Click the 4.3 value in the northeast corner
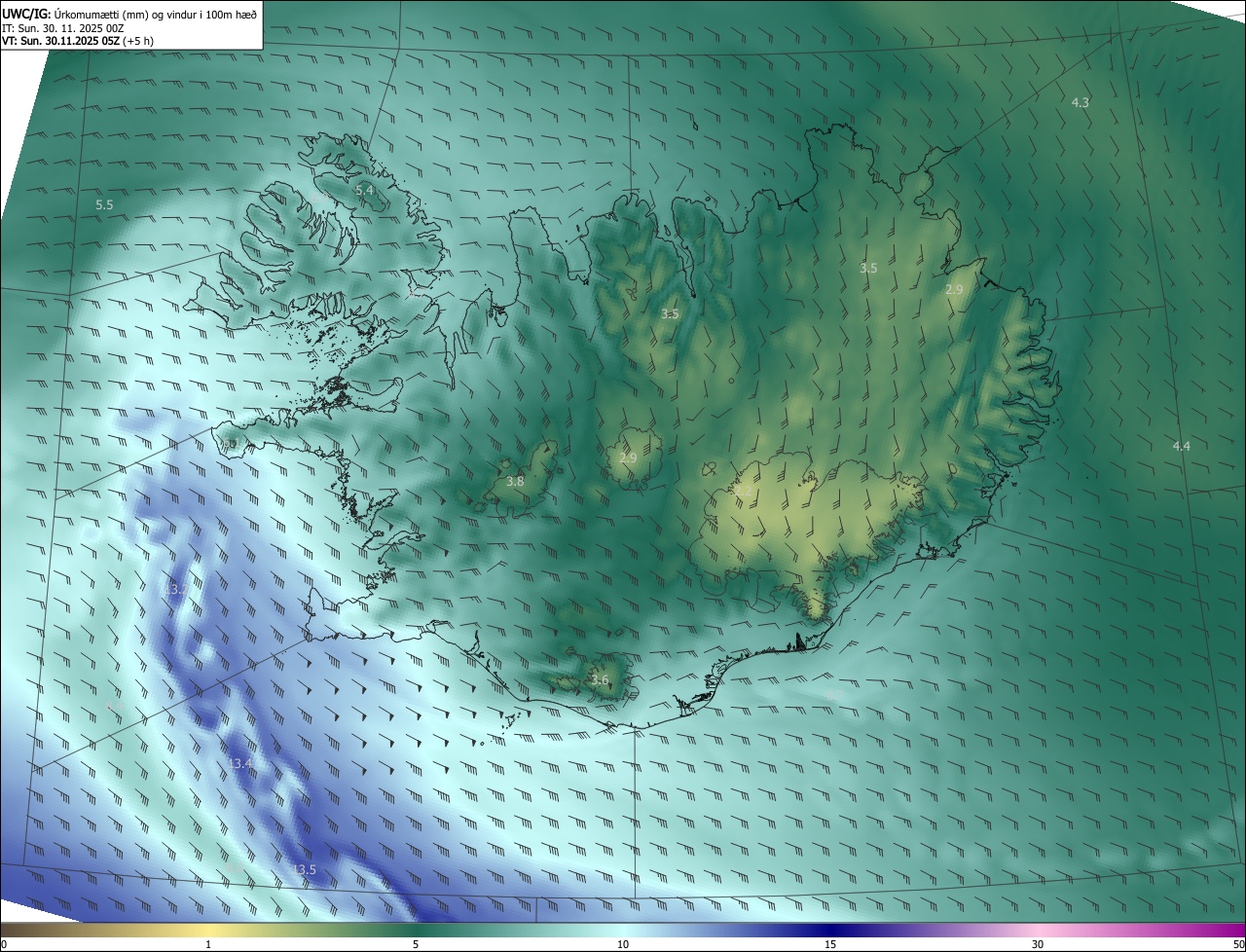 pyautogui.click(x=1081, y=102)
